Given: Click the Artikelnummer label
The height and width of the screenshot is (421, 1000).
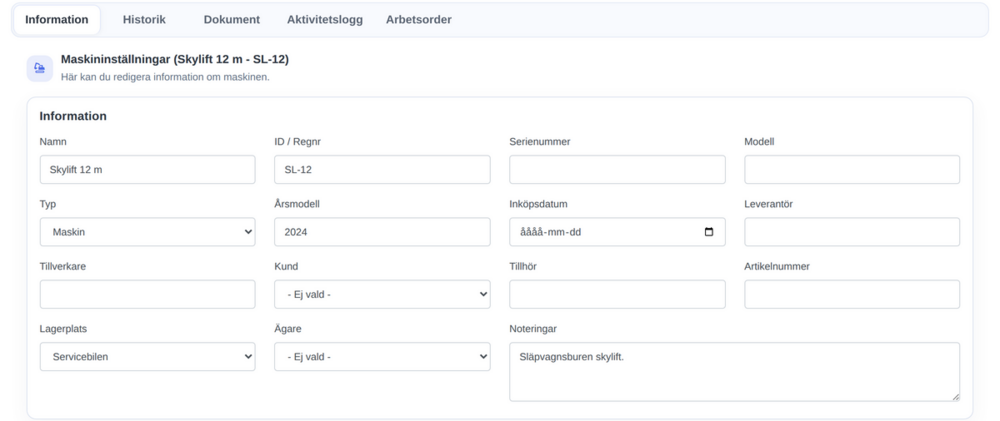Looking at the screenshot, I should [x=777, y=267].
